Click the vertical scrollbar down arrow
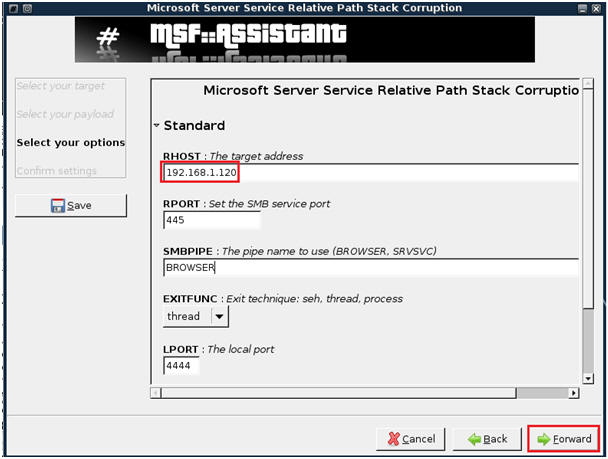 [588, 378]
